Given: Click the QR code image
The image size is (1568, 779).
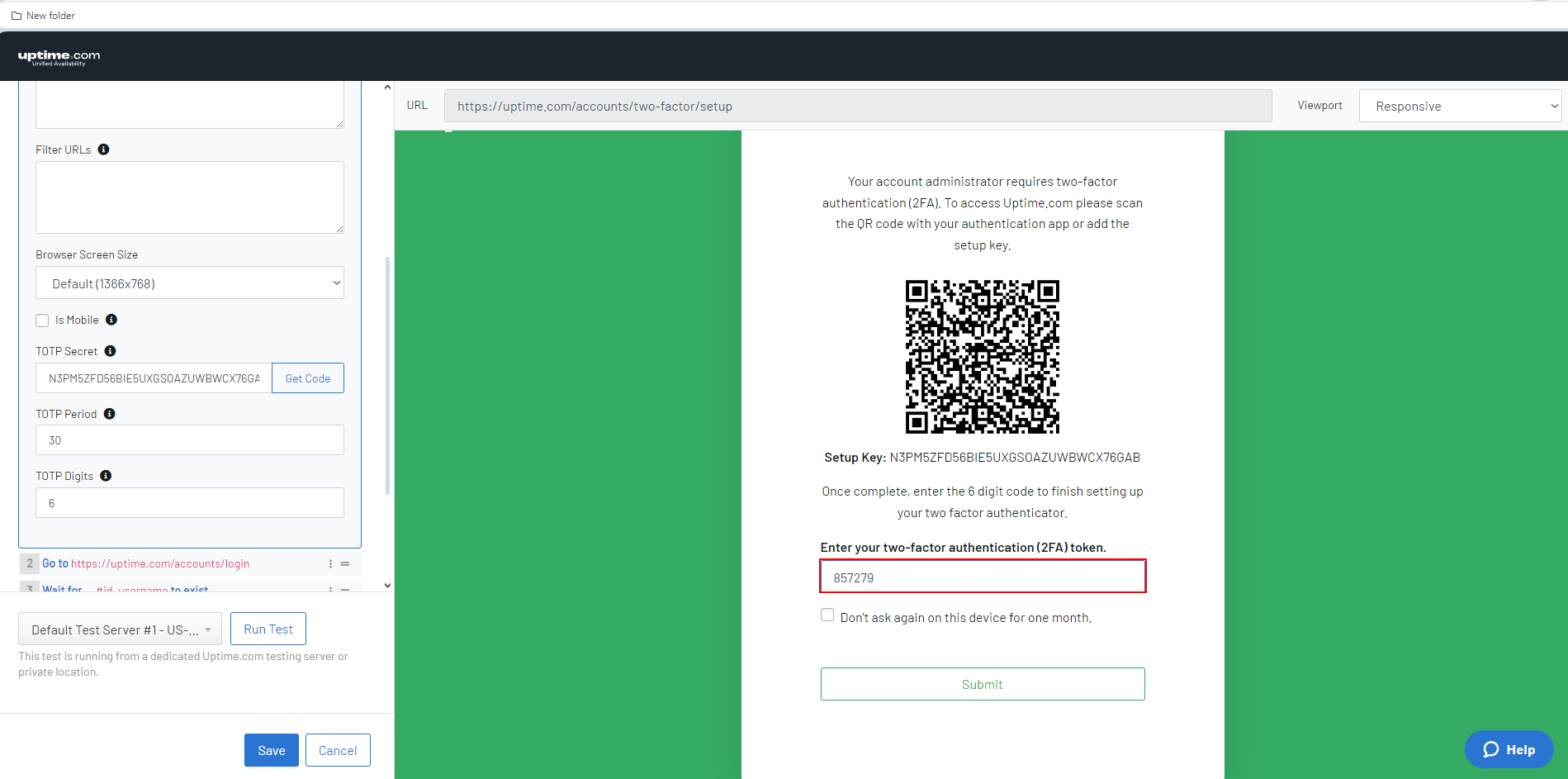Looking at the screenshot, I should pyautogui.click(x=982, y=357).
